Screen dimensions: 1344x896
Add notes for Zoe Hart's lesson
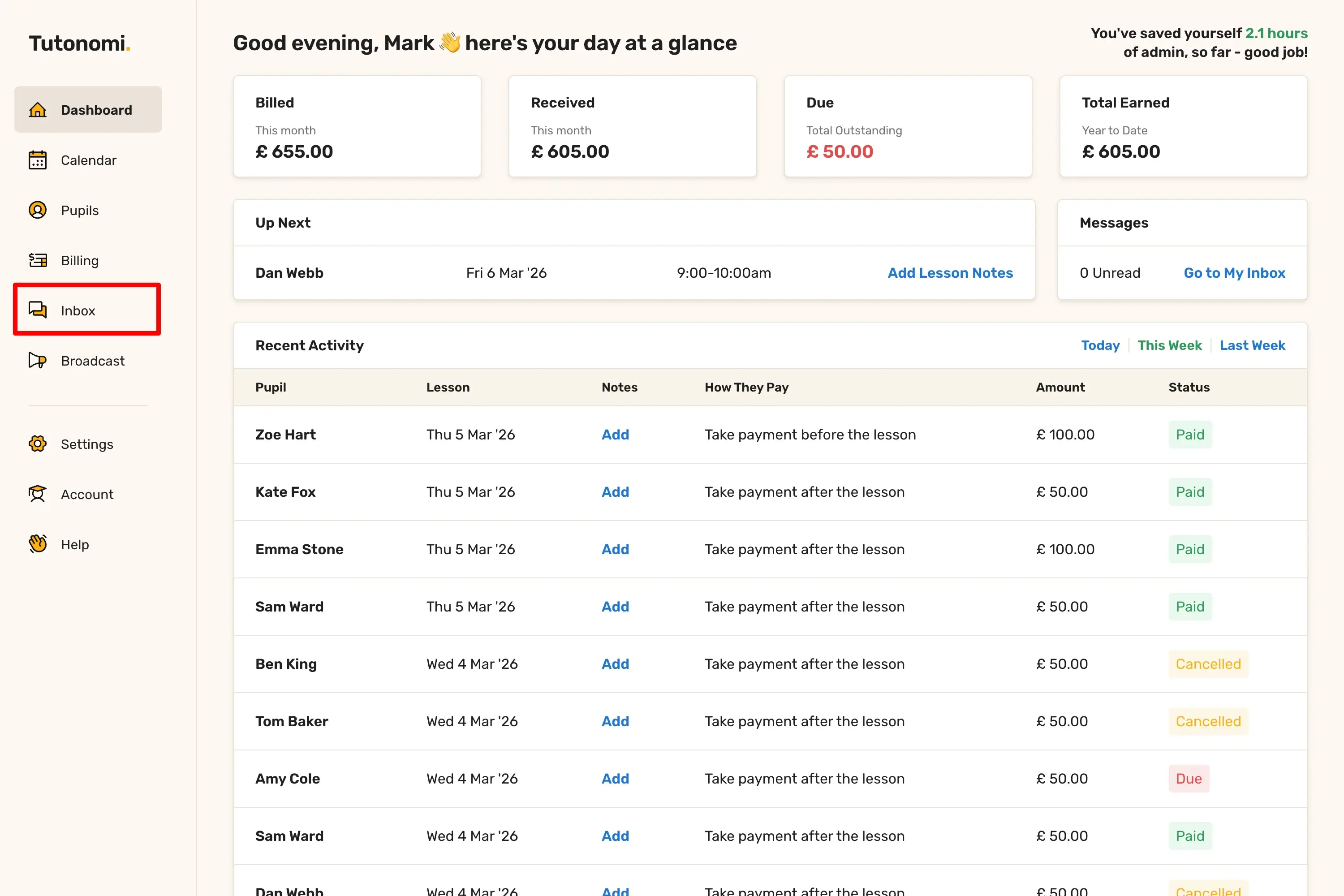pyautogui.click(x=615, y=435)
